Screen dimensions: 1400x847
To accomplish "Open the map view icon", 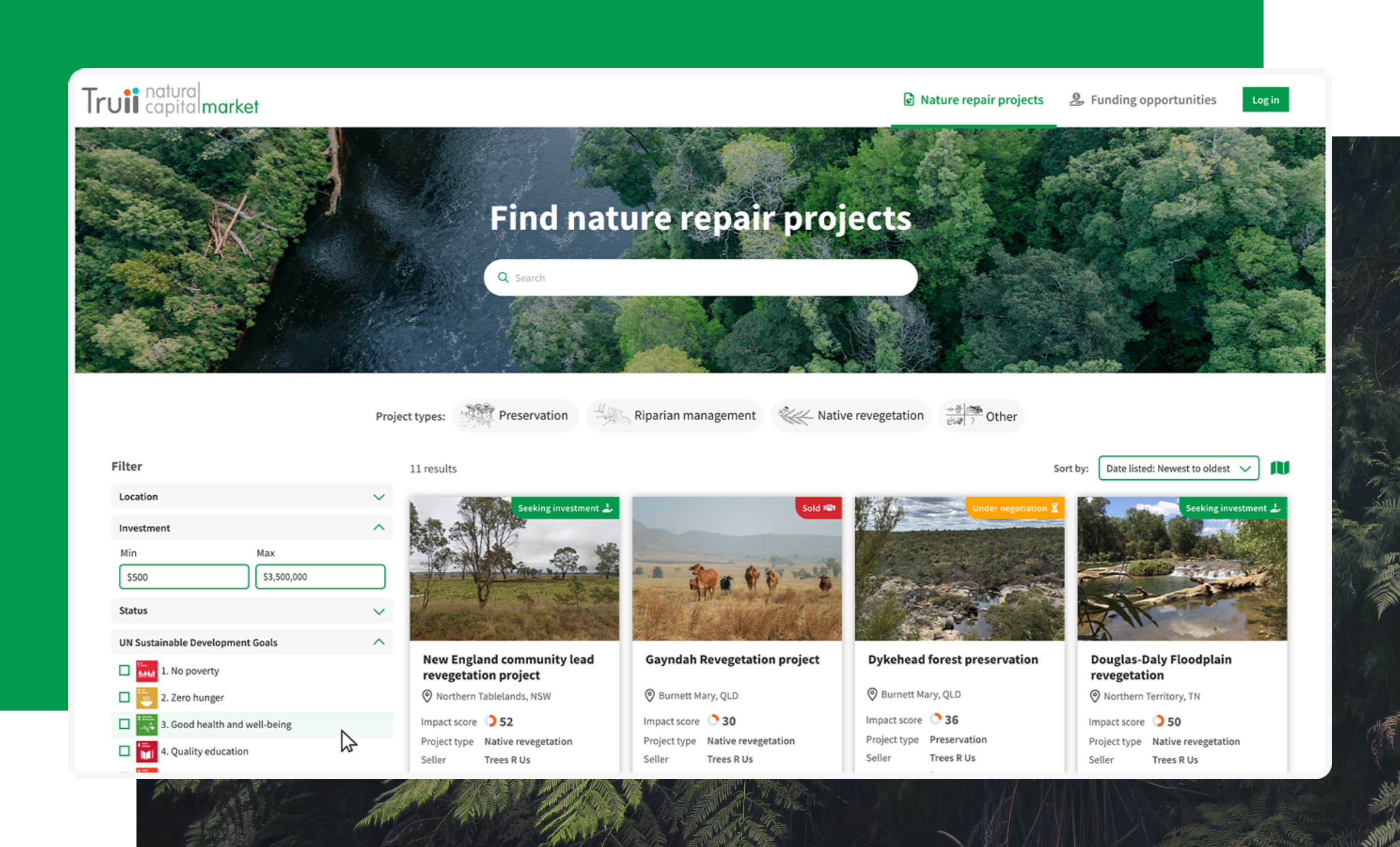I will pos(1279,468).
